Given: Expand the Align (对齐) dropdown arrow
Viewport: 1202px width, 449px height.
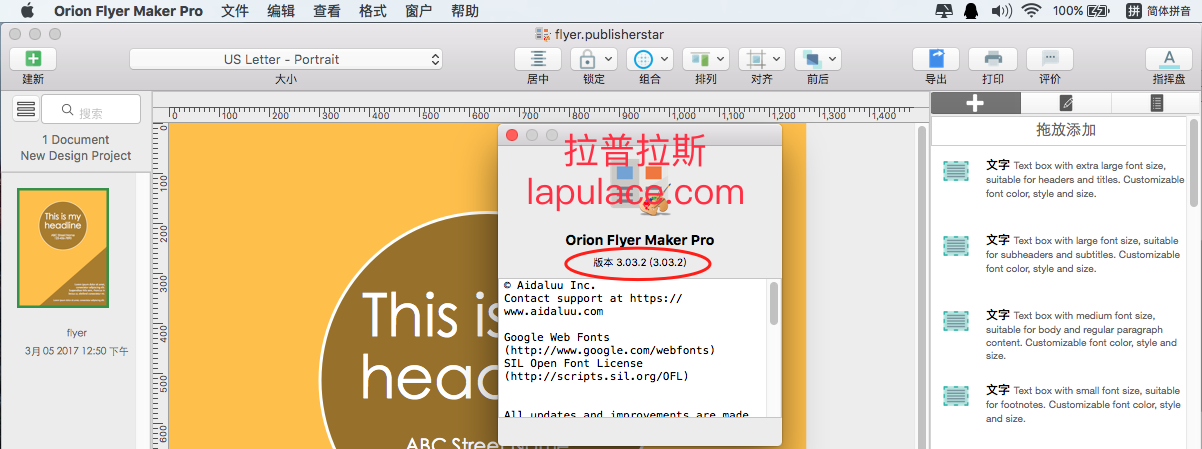Looking at the screenshot, I should (777, 59).
